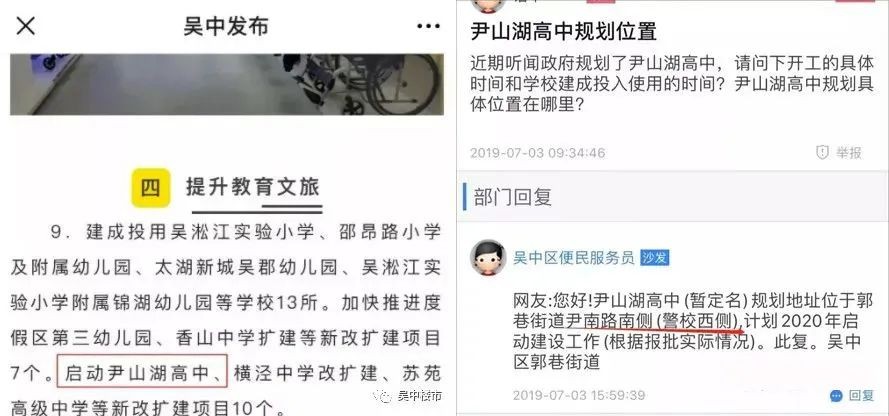Viewport: 889px width, 416px height.
Task: Click the red-boxed 启动尹山湖高中 text
Action: (142, 371)
